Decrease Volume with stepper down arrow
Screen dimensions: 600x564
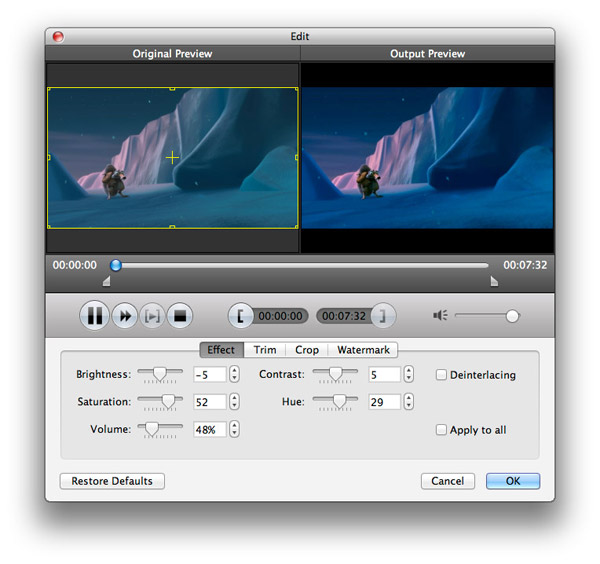tap(234, 434)
